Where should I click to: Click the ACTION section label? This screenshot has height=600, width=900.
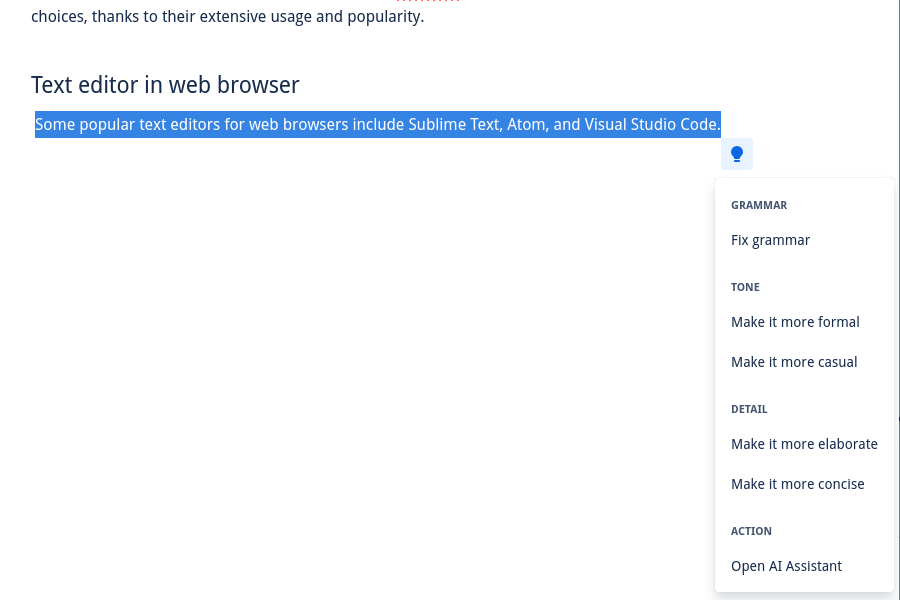pos(751,531)
